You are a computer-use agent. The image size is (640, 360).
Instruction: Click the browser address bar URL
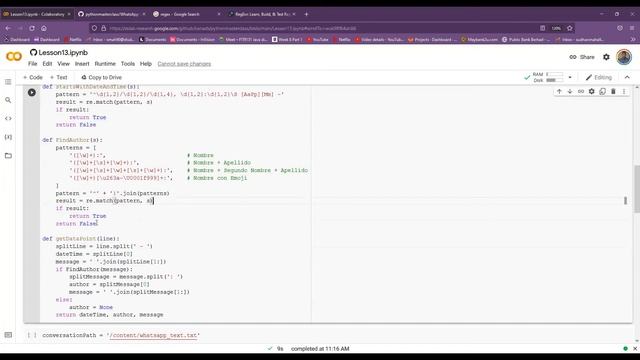(233, 28)
